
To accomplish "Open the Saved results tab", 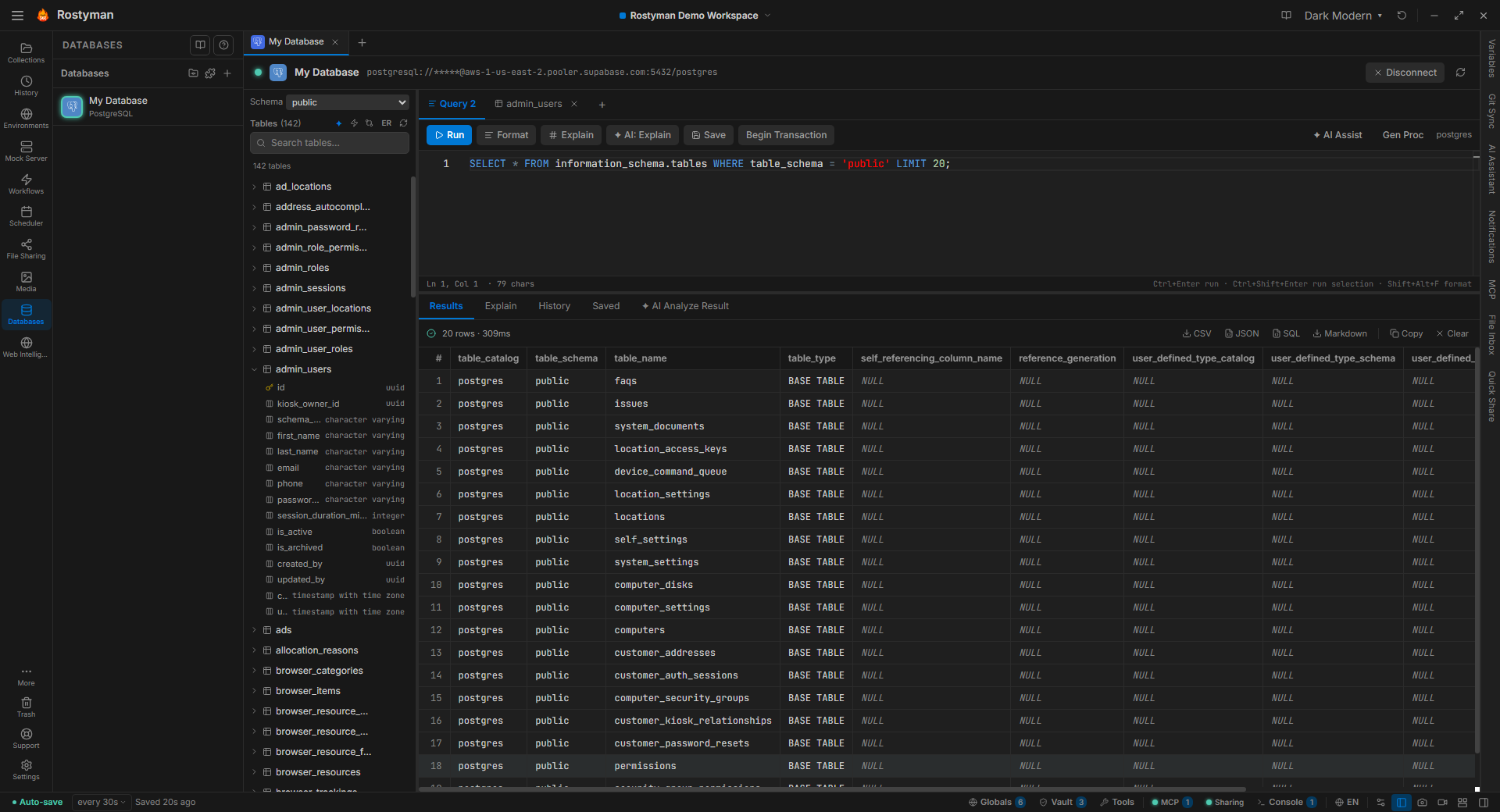I will tap(605, 306).
